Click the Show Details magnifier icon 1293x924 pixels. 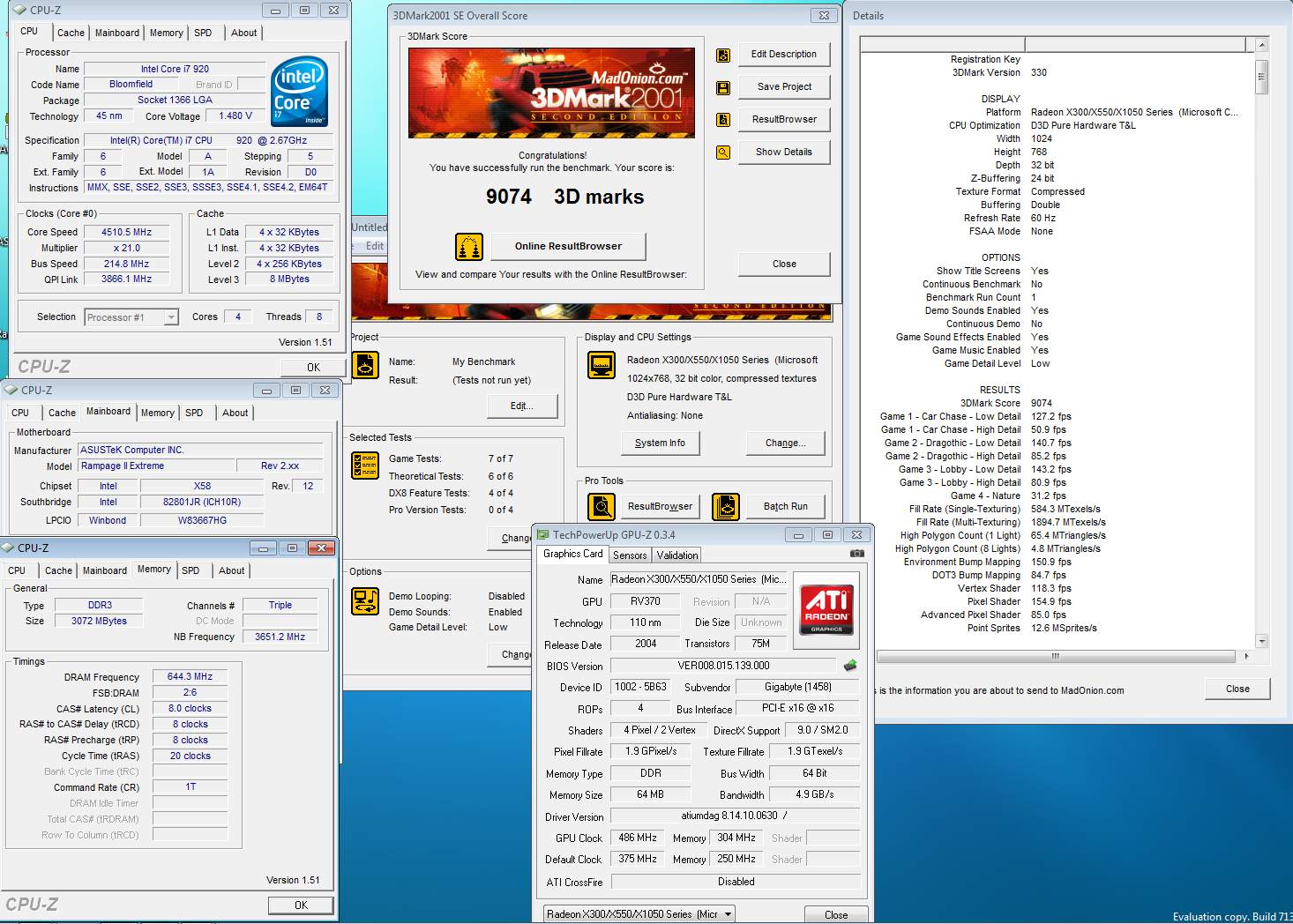tap(723, 153)
